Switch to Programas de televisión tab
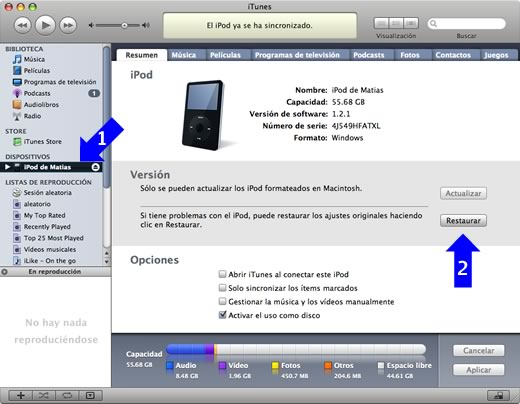Screen dimensions: 520x404 coord(297,55)
